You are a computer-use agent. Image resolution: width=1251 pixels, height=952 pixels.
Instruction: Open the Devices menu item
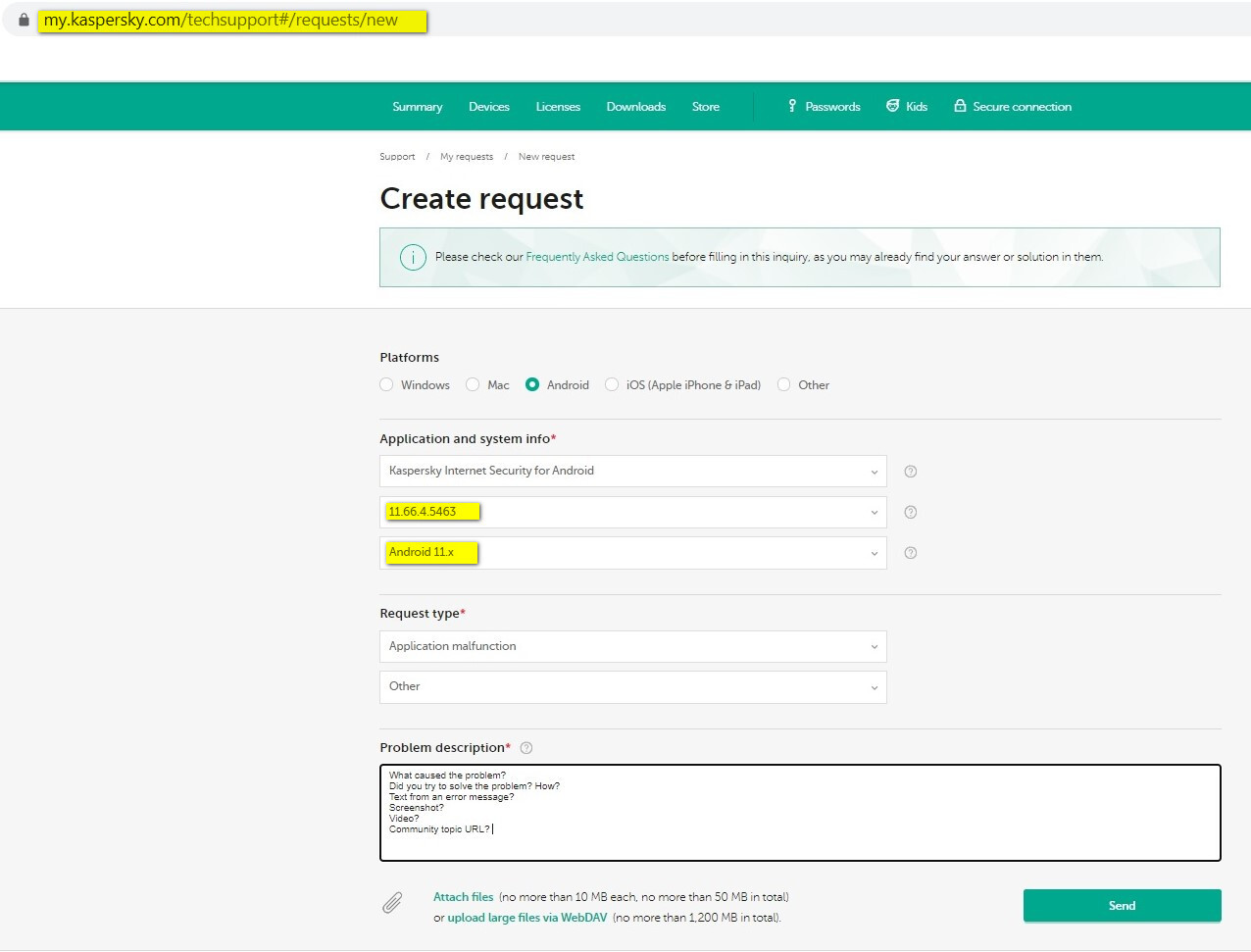(x=489, y=107)
